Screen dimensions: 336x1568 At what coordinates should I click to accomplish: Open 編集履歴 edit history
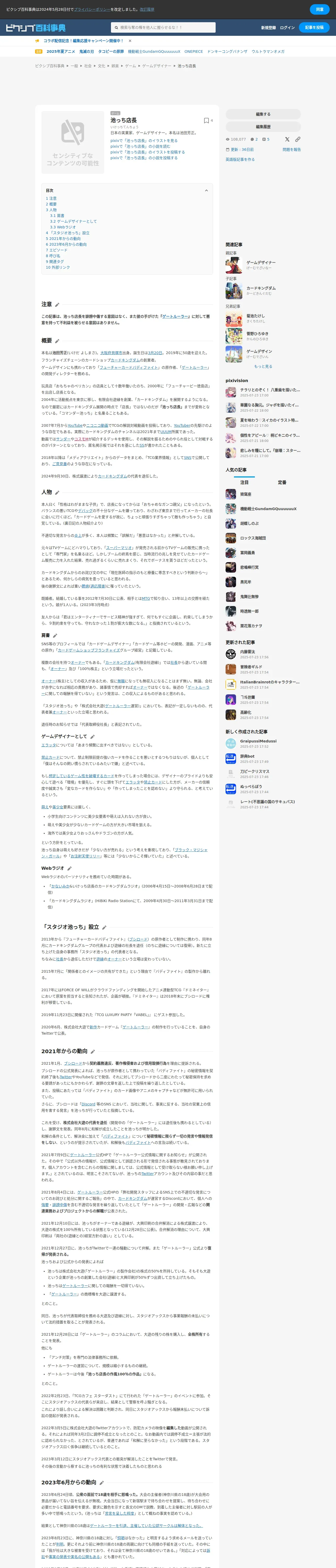pos(264,126)
